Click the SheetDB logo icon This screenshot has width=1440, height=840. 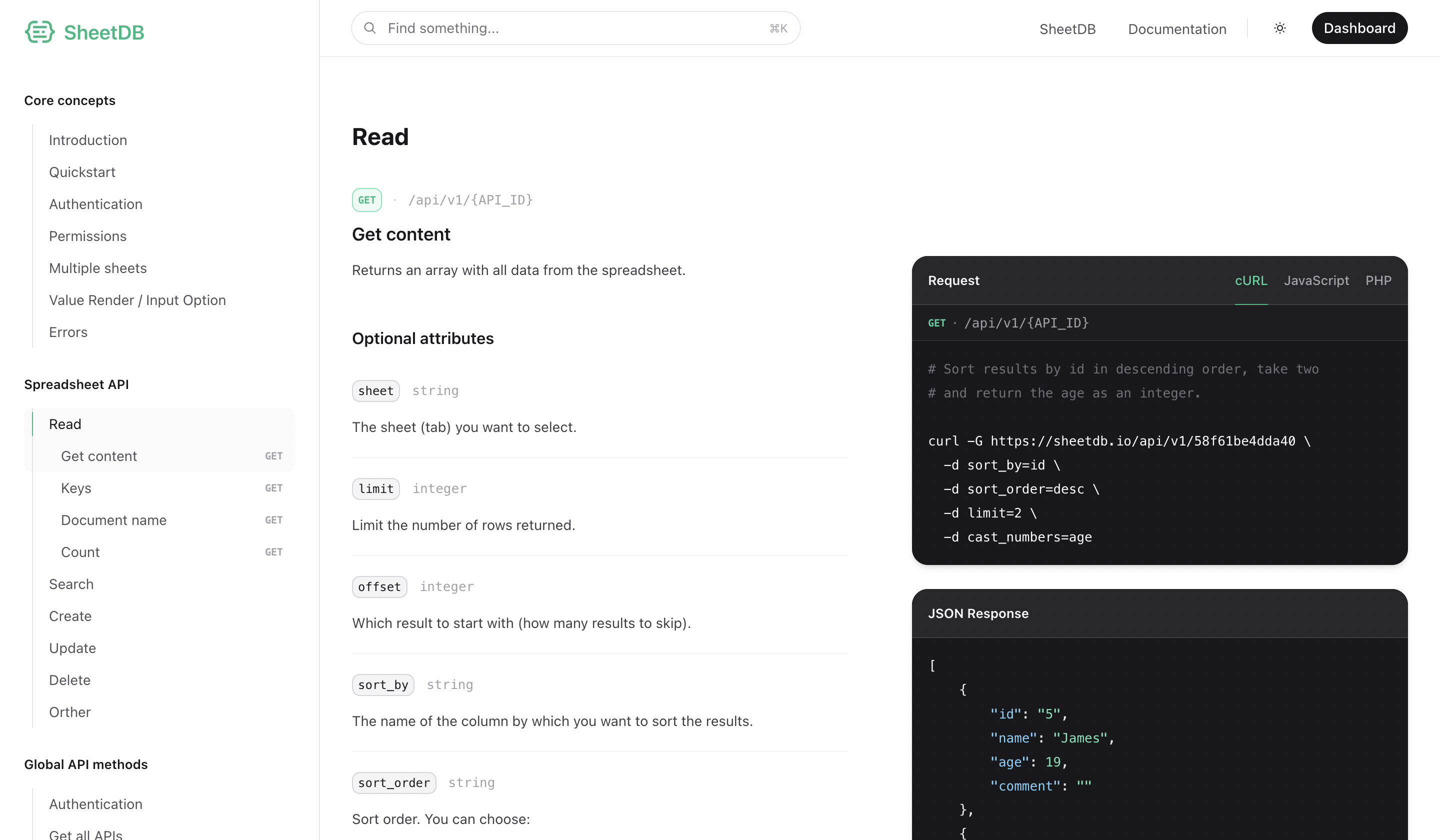(x=39, y=32)
